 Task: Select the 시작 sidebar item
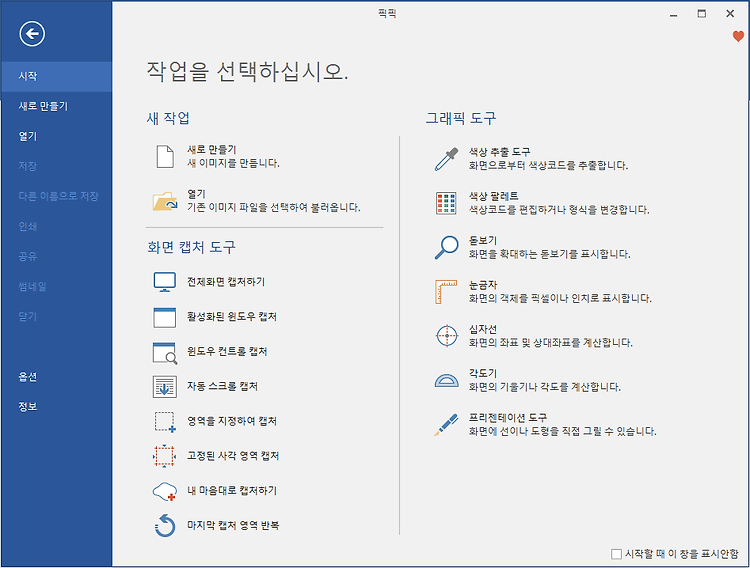click(56, 76)
